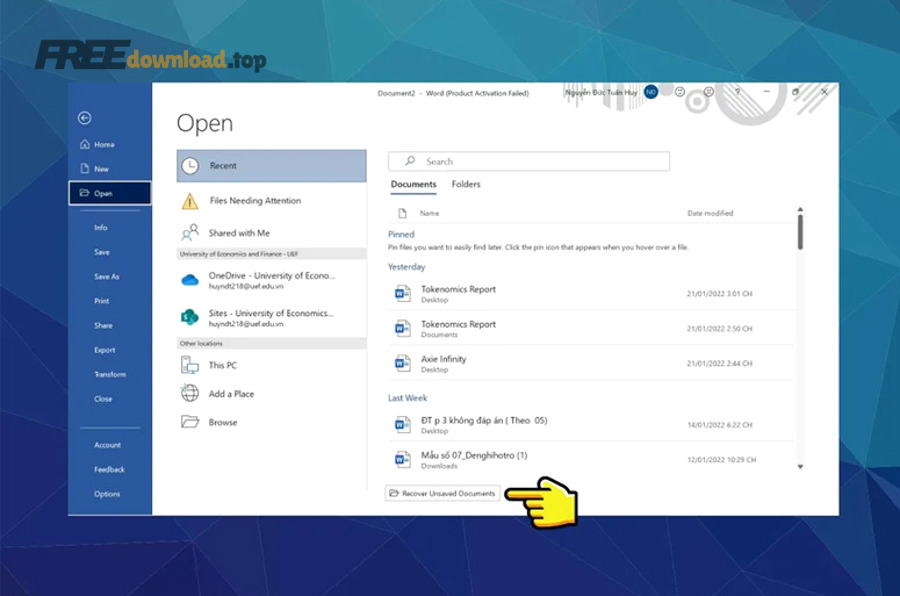
Task: Select Open in the sidebar
Action: click(110, 193)
